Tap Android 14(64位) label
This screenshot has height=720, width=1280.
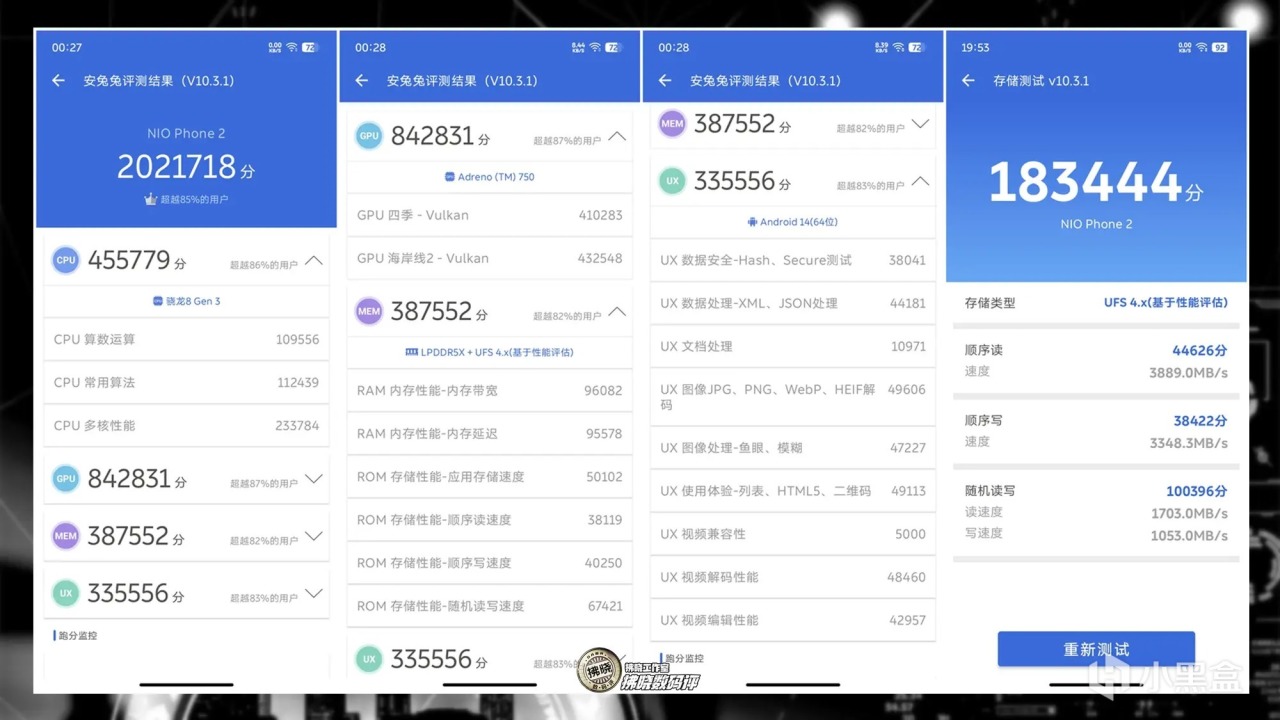click(799, 222)
